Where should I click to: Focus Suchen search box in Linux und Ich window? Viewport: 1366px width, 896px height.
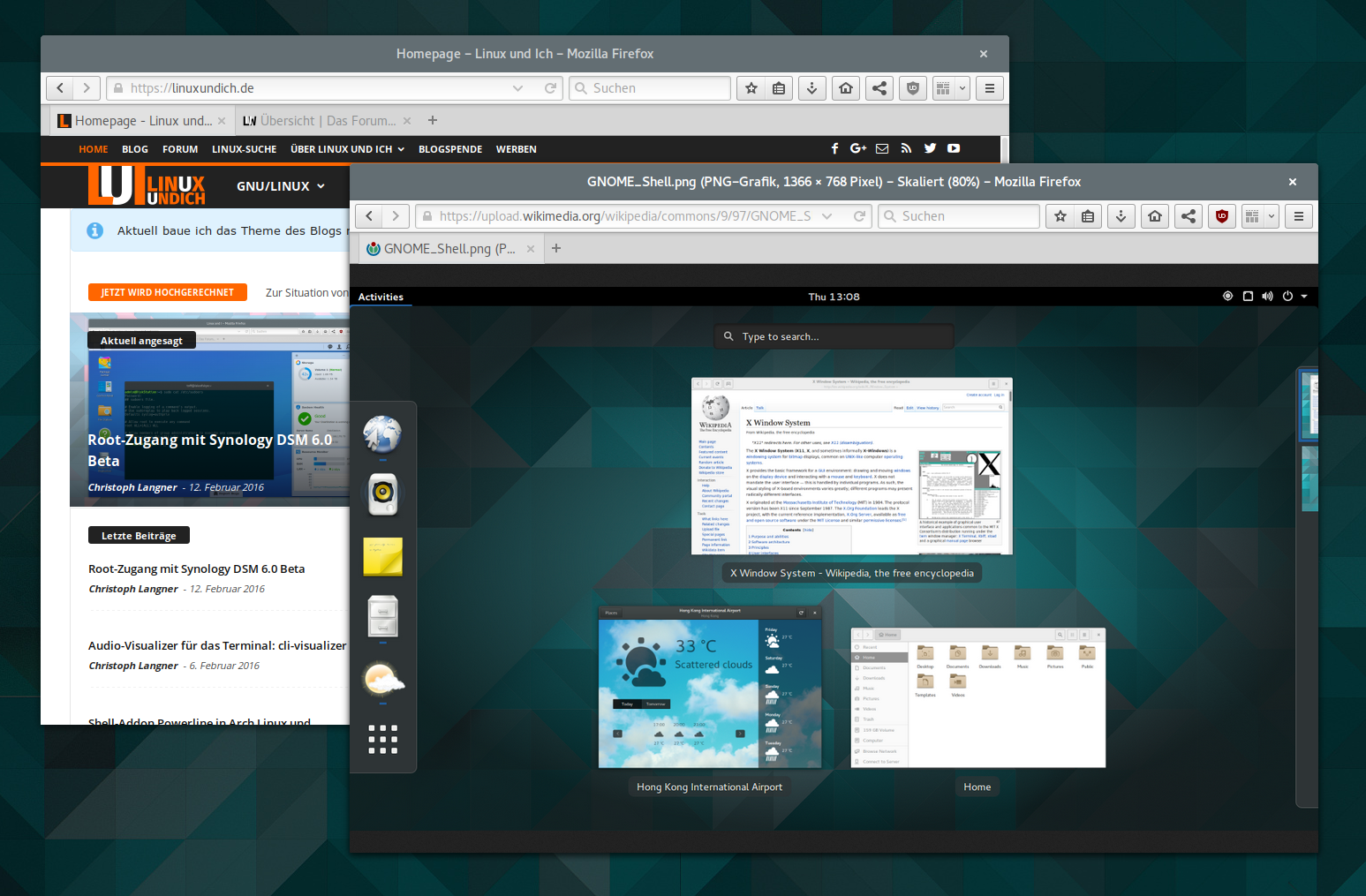tap(650, 88)
